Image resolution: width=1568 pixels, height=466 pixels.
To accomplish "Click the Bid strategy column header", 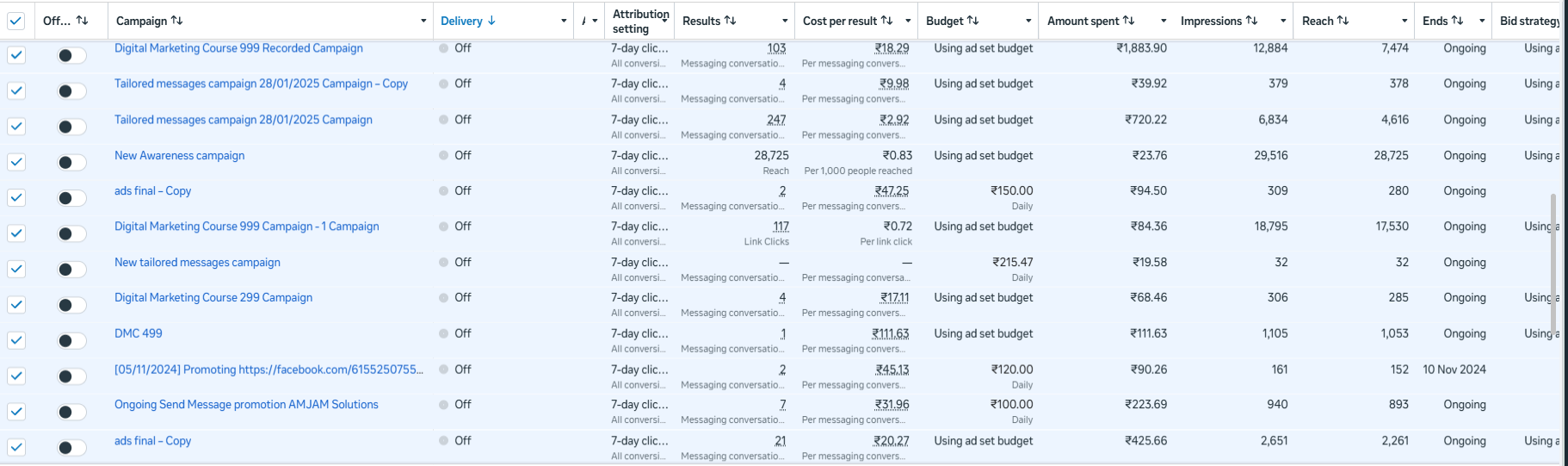I will [x=1529, y=21].
